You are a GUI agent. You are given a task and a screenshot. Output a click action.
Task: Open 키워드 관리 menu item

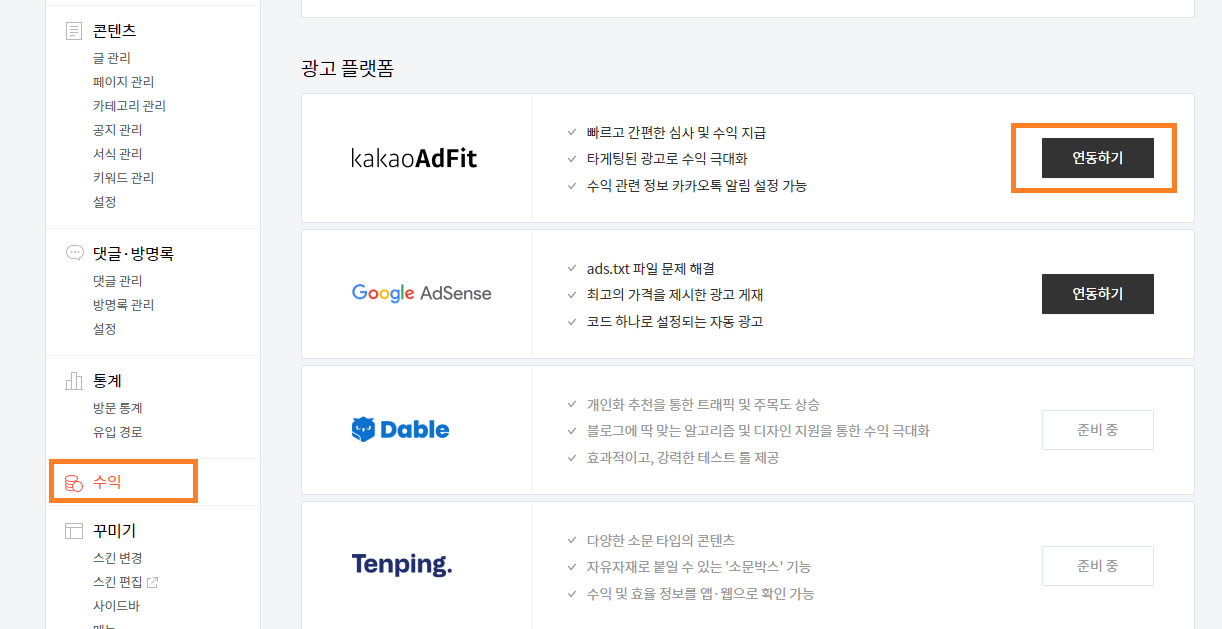[124, 178]
